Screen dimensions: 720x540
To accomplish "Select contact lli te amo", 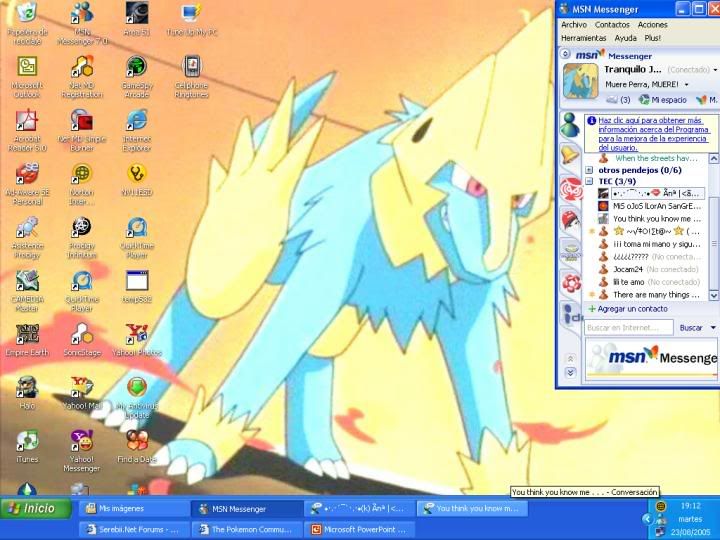I will click(x=649, y=282).
